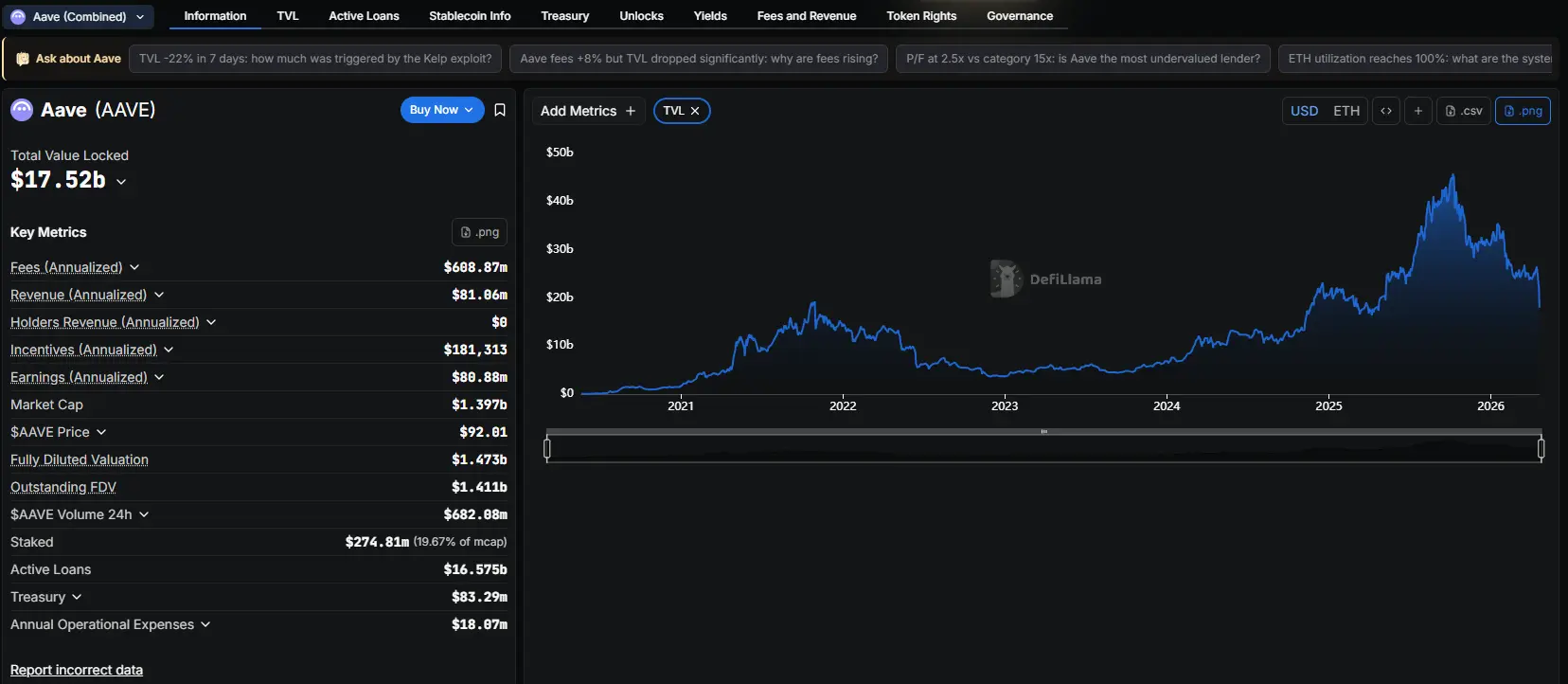This screenshot has height=684, width=1568.
Task: Click the embed chart code icon
Action: tap(1386, 111)
